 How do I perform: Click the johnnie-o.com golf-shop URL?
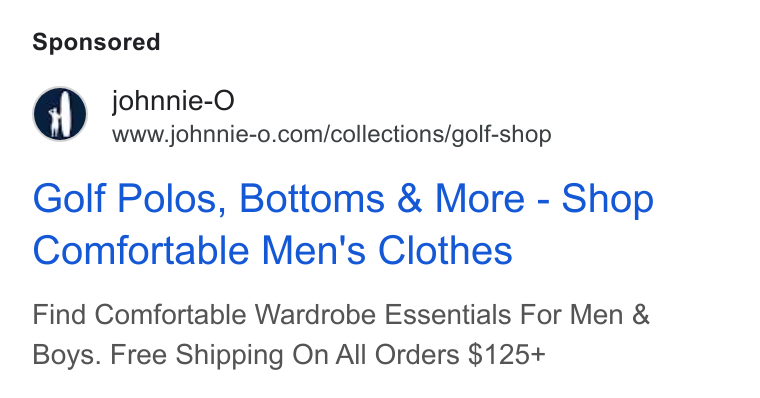tap(332, 135)
